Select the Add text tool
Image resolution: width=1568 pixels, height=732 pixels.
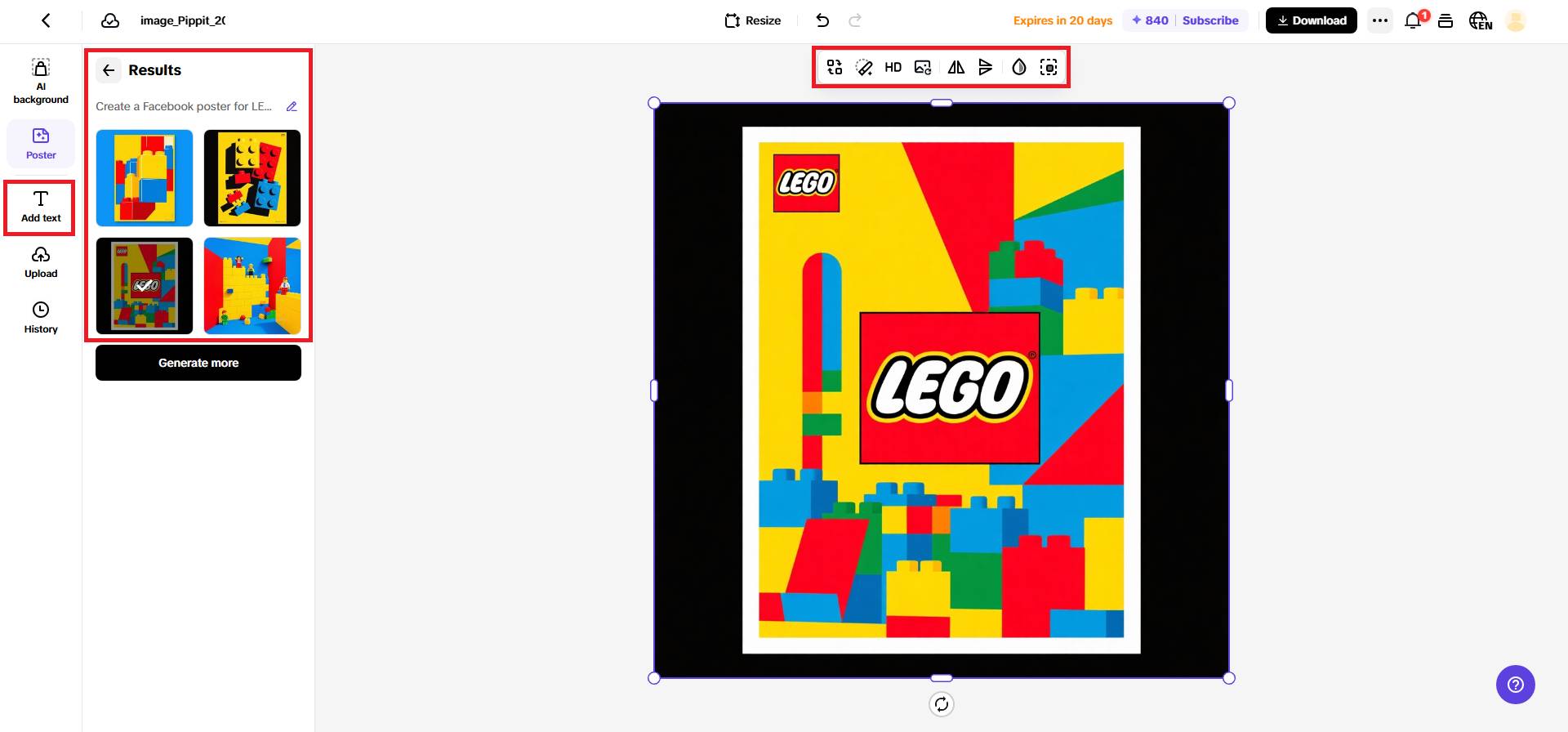coord(41,207)
